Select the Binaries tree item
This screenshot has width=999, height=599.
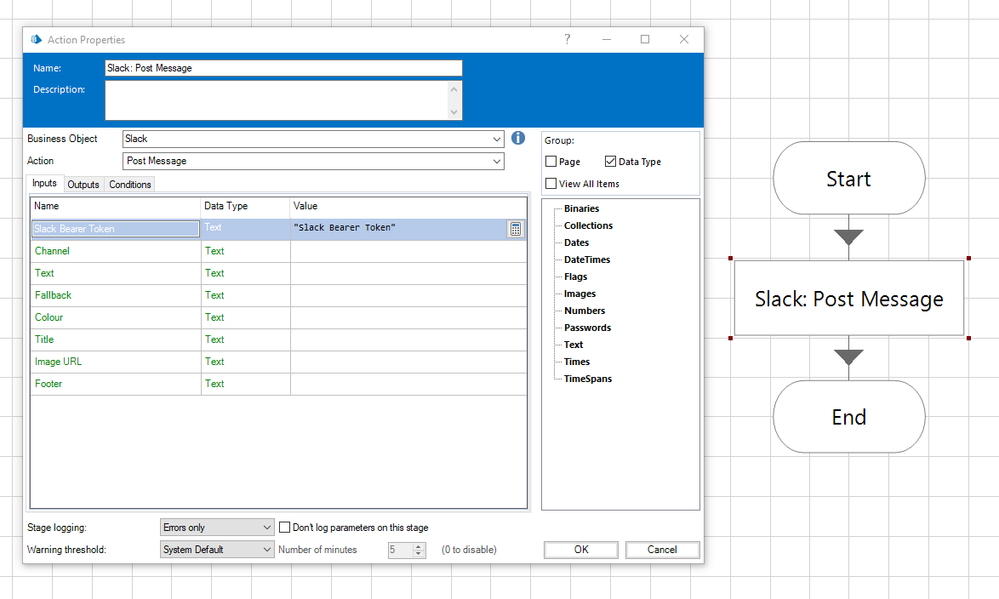[x=581, y=208]
